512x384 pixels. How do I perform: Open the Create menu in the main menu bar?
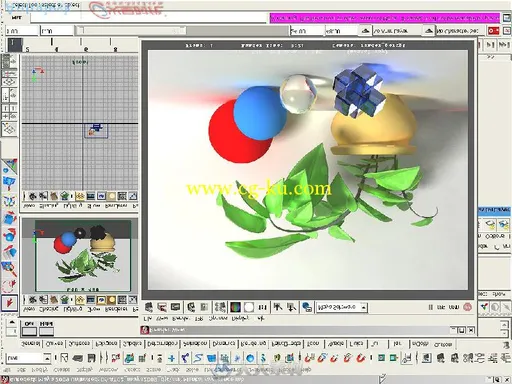[62, 370]
